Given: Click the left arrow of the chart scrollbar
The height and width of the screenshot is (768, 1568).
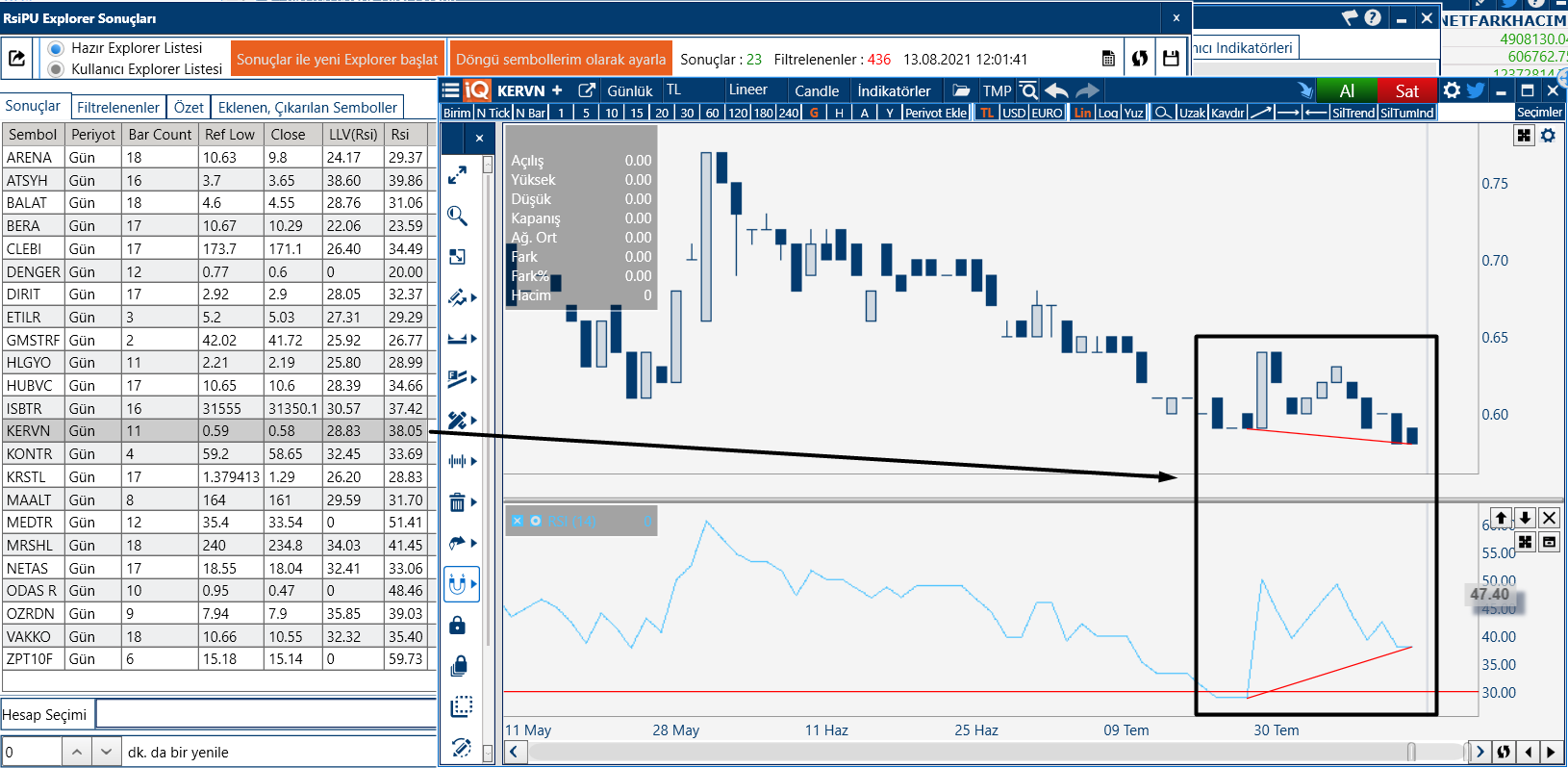Looking at the screenshot, I should [514, 752].
